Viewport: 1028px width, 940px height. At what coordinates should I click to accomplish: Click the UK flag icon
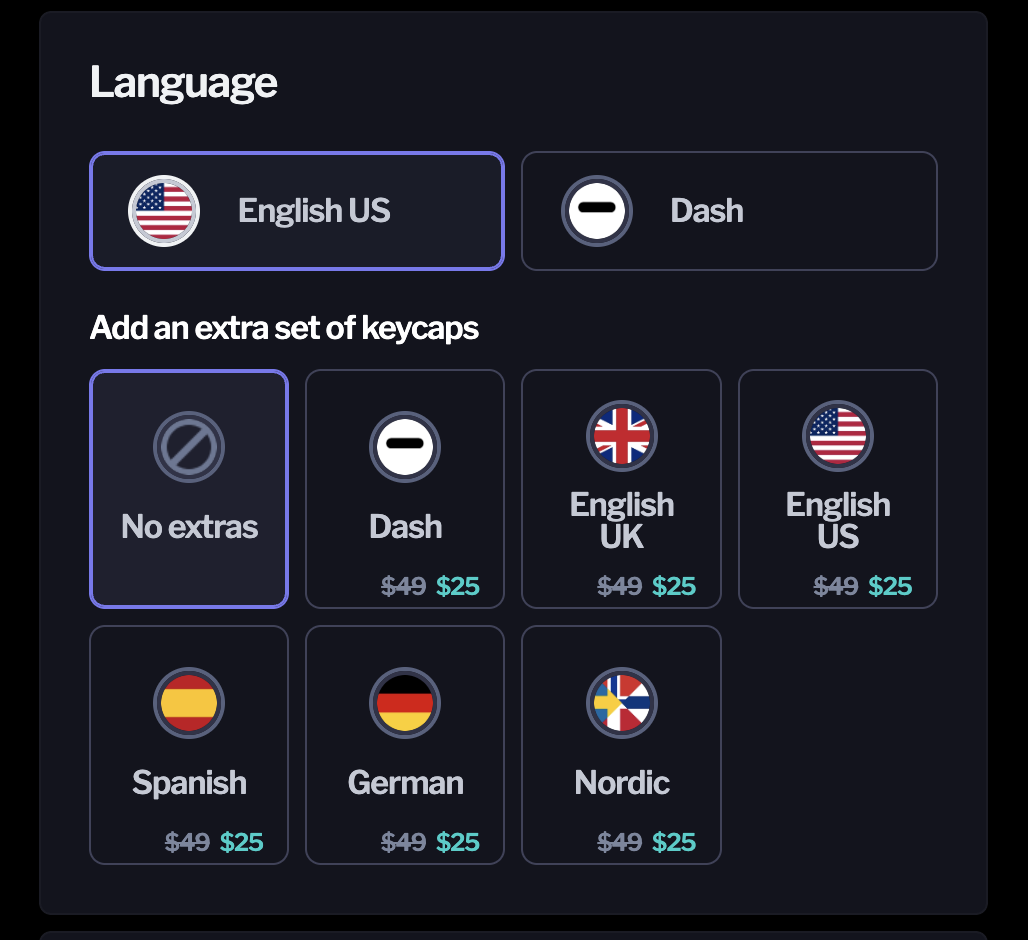click(x=622, y=436)
